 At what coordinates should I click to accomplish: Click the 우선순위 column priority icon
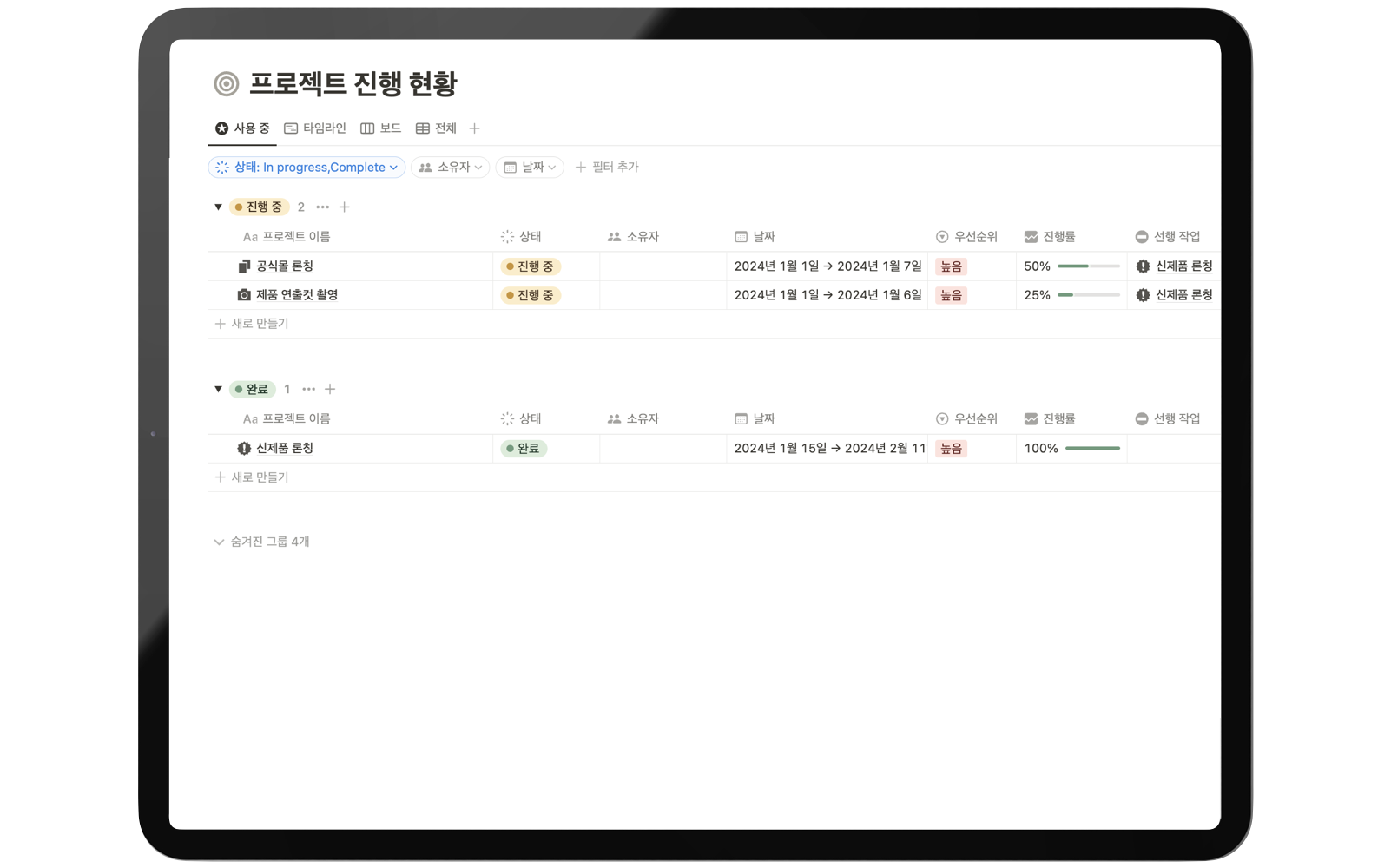tap(941, 236)
